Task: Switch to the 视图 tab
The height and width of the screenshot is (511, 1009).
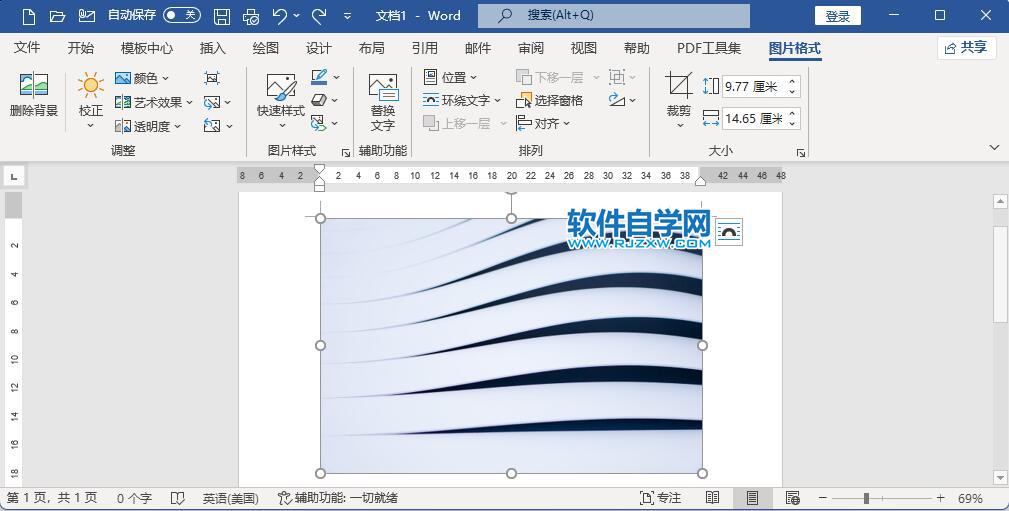Action: (x=584, y=48)
